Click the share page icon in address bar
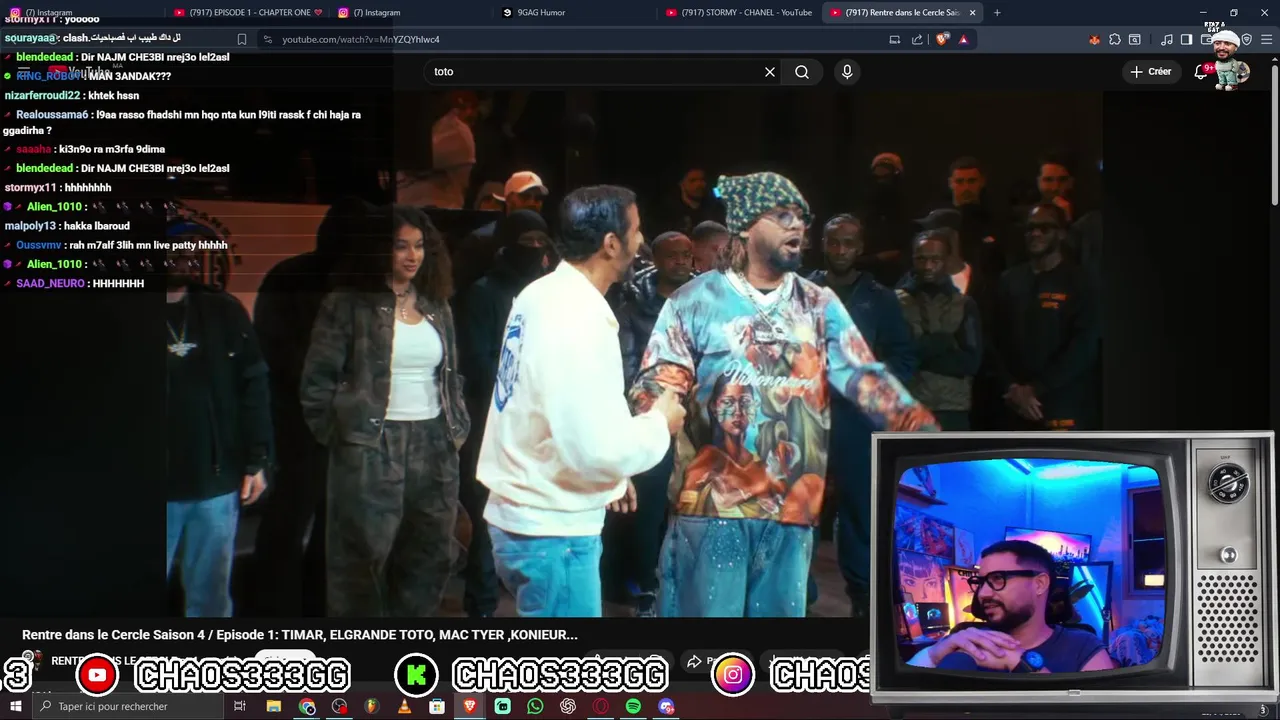 coord(917,40)
